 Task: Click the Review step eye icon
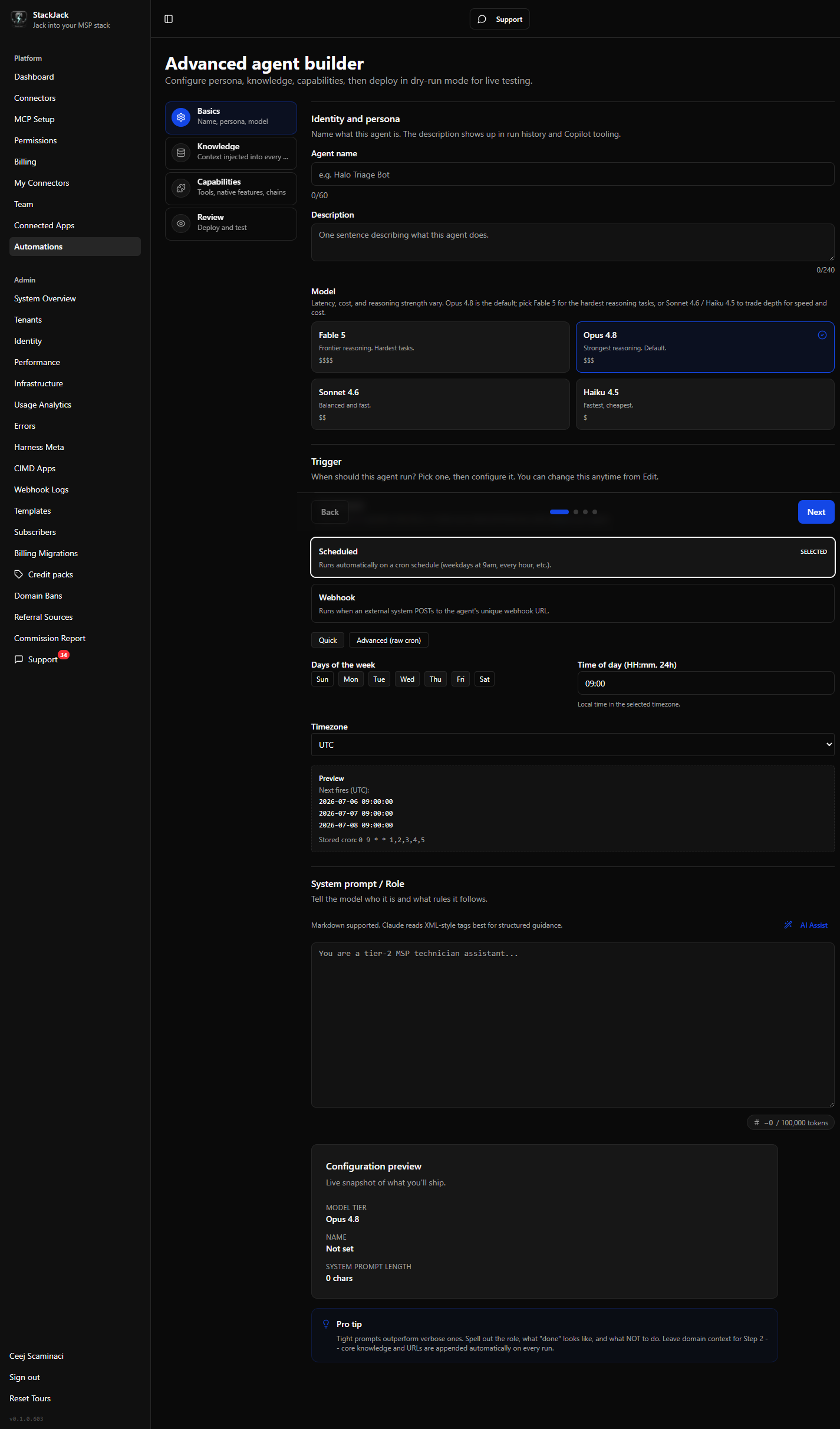pyautogui.click(x=181, y=224)
